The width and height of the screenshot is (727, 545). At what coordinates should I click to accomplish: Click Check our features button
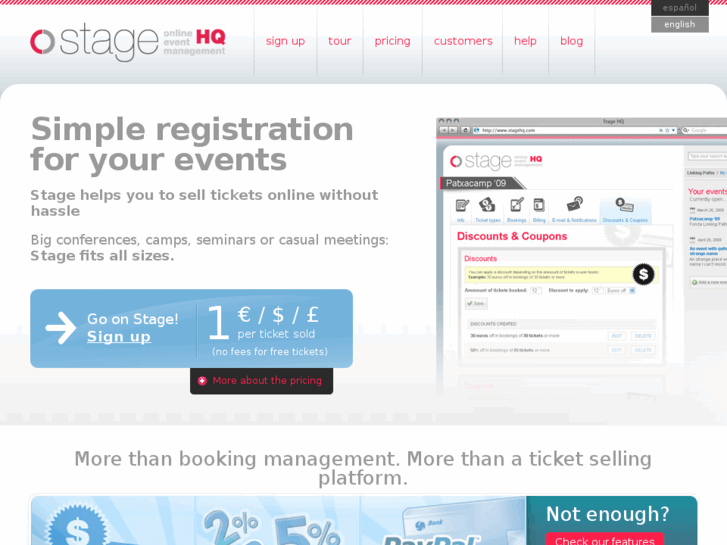[605, 539]
